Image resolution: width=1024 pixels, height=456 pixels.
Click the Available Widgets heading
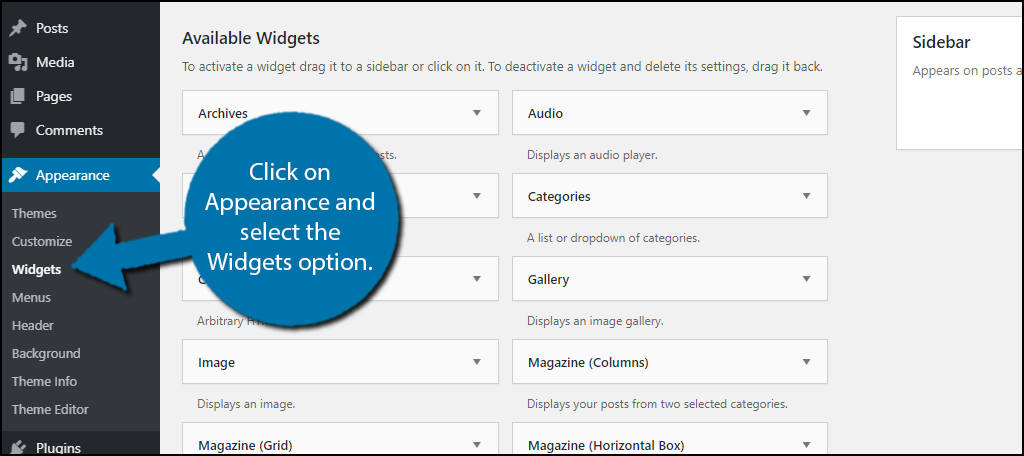(x=251, y=38)
